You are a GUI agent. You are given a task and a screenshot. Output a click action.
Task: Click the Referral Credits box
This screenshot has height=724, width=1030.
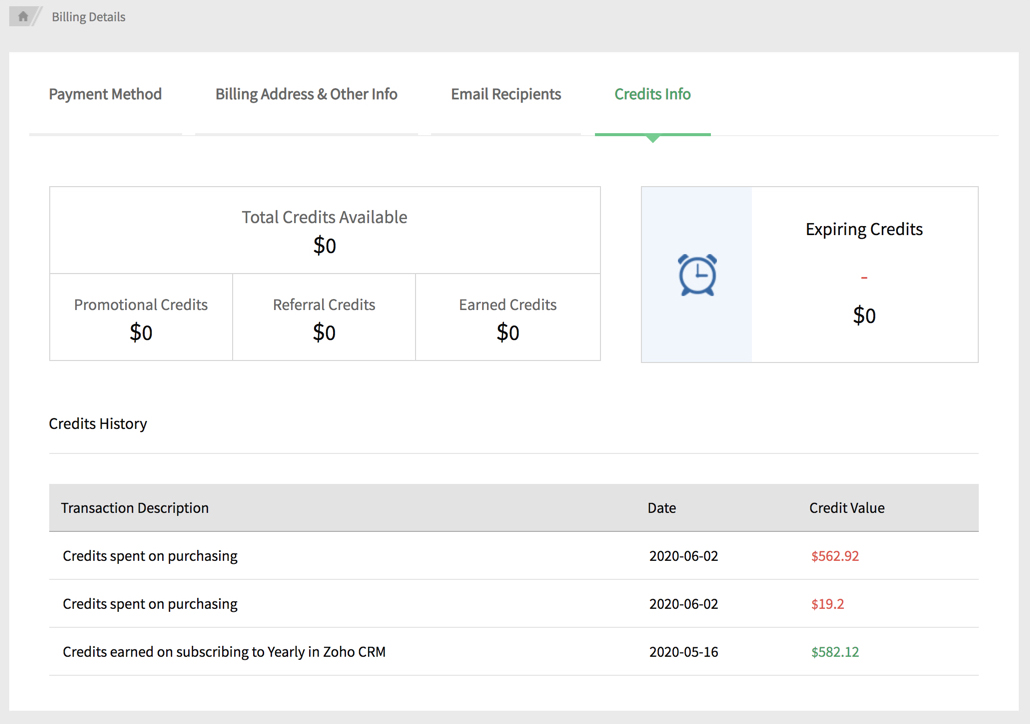324,316
